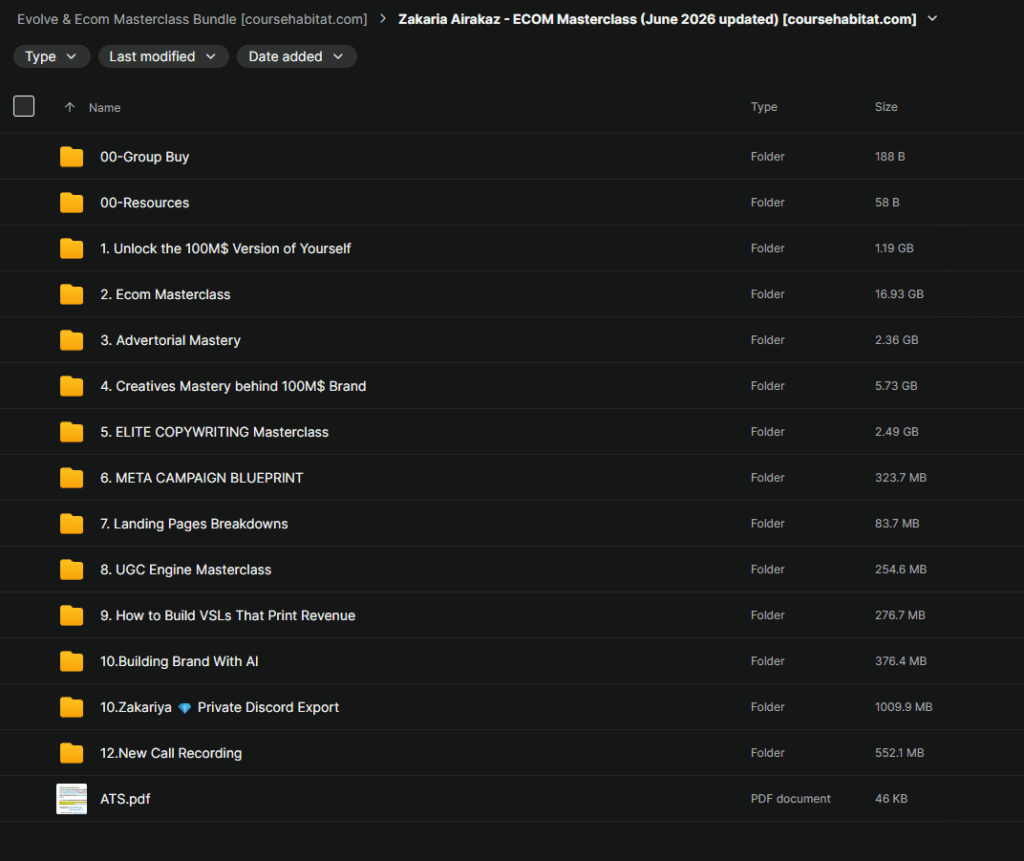This screenshot has height=861, width=1024.
Task: Open 9. How to Build VSLs That Print Revenue
Action: [x=228, y=615]
